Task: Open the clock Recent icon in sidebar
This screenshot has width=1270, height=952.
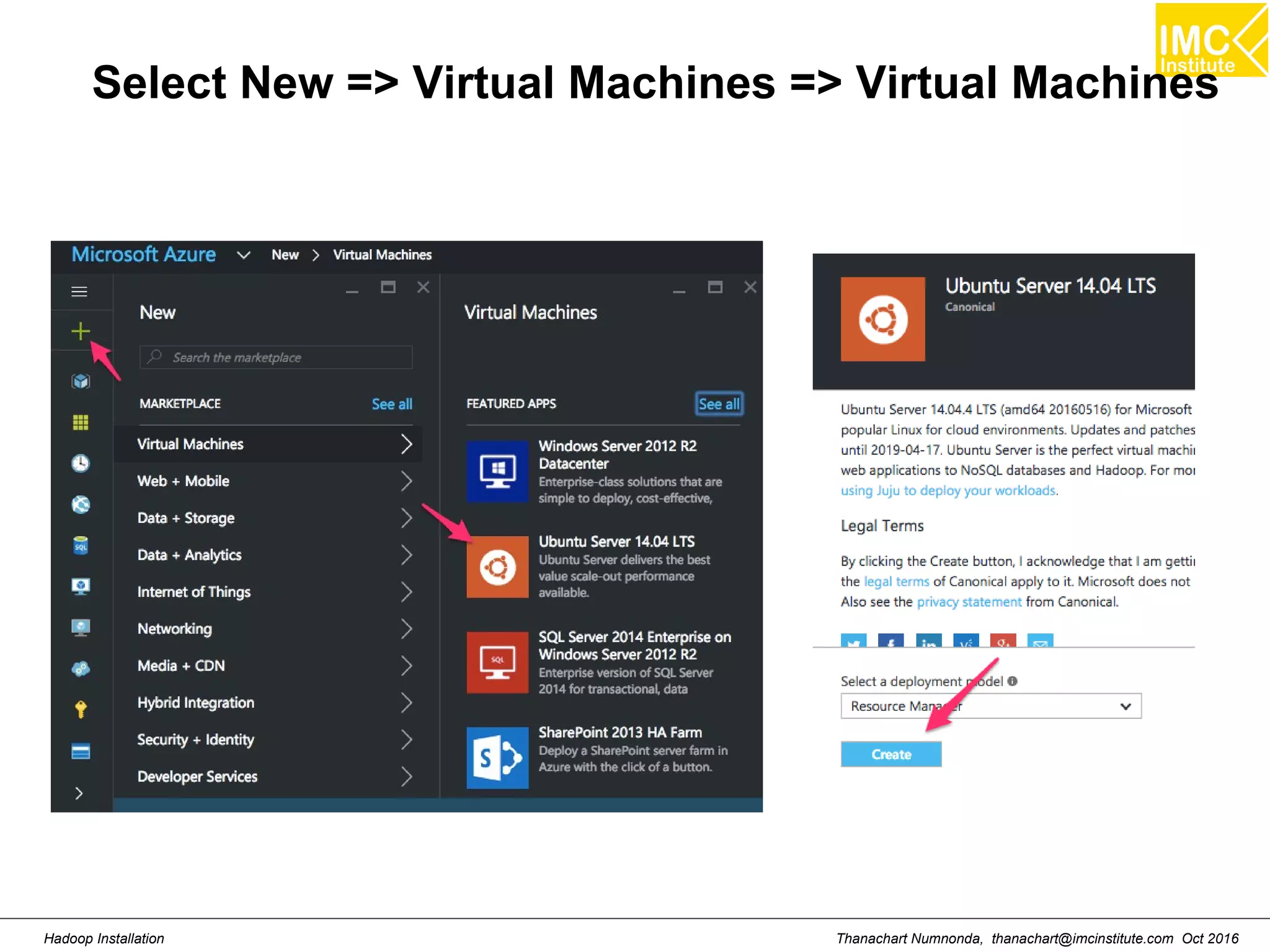Action: [81, 463]
